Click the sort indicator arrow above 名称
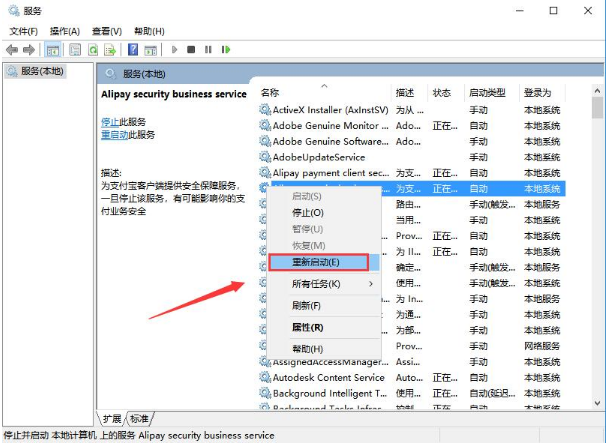The image size is (606, 443). pos(324,86)
